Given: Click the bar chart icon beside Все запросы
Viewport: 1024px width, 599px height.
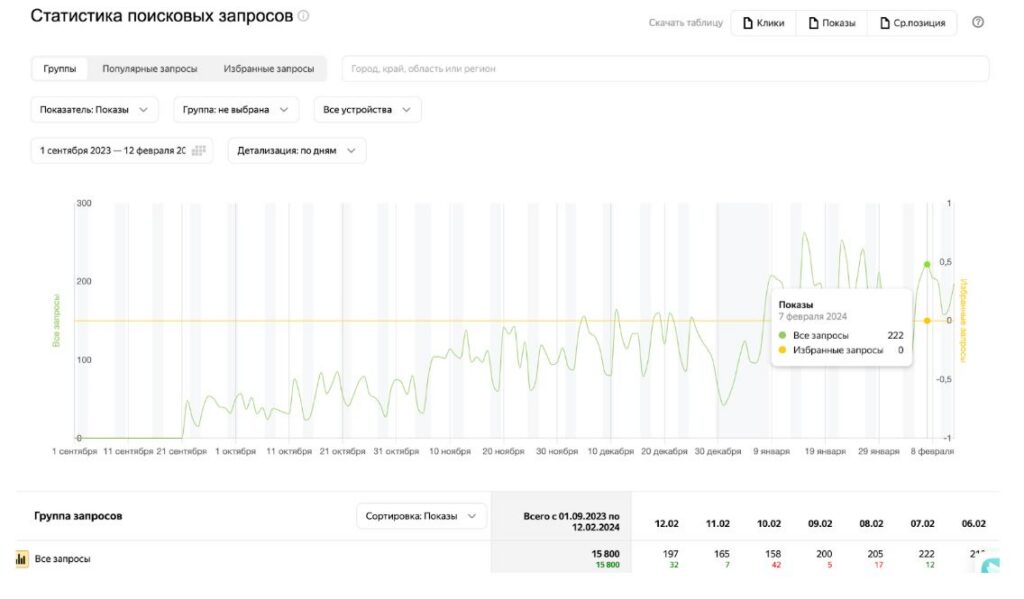Looking at the screenshot, I should [x=21, y=559].
